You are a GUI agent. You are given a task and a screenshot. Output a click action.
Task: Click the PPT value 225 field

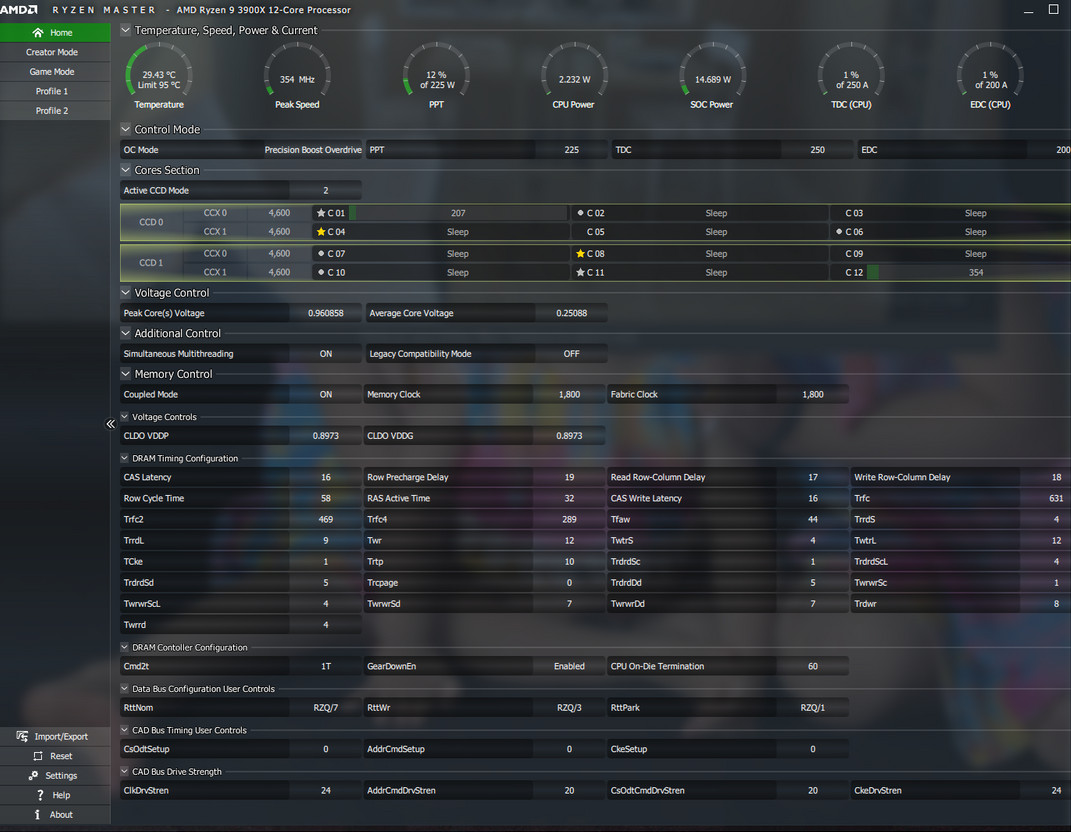571,150
